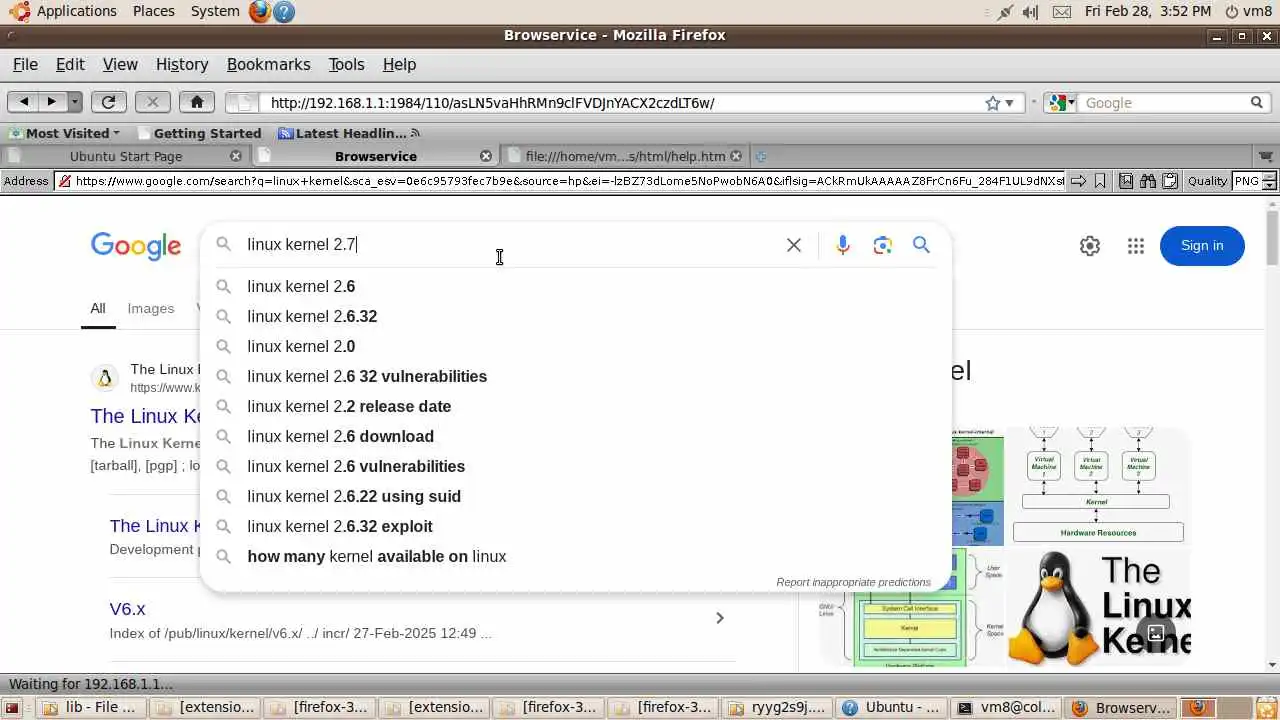Open the V6.x search result link
The image size is (1280, 720).
click(127, 609)
